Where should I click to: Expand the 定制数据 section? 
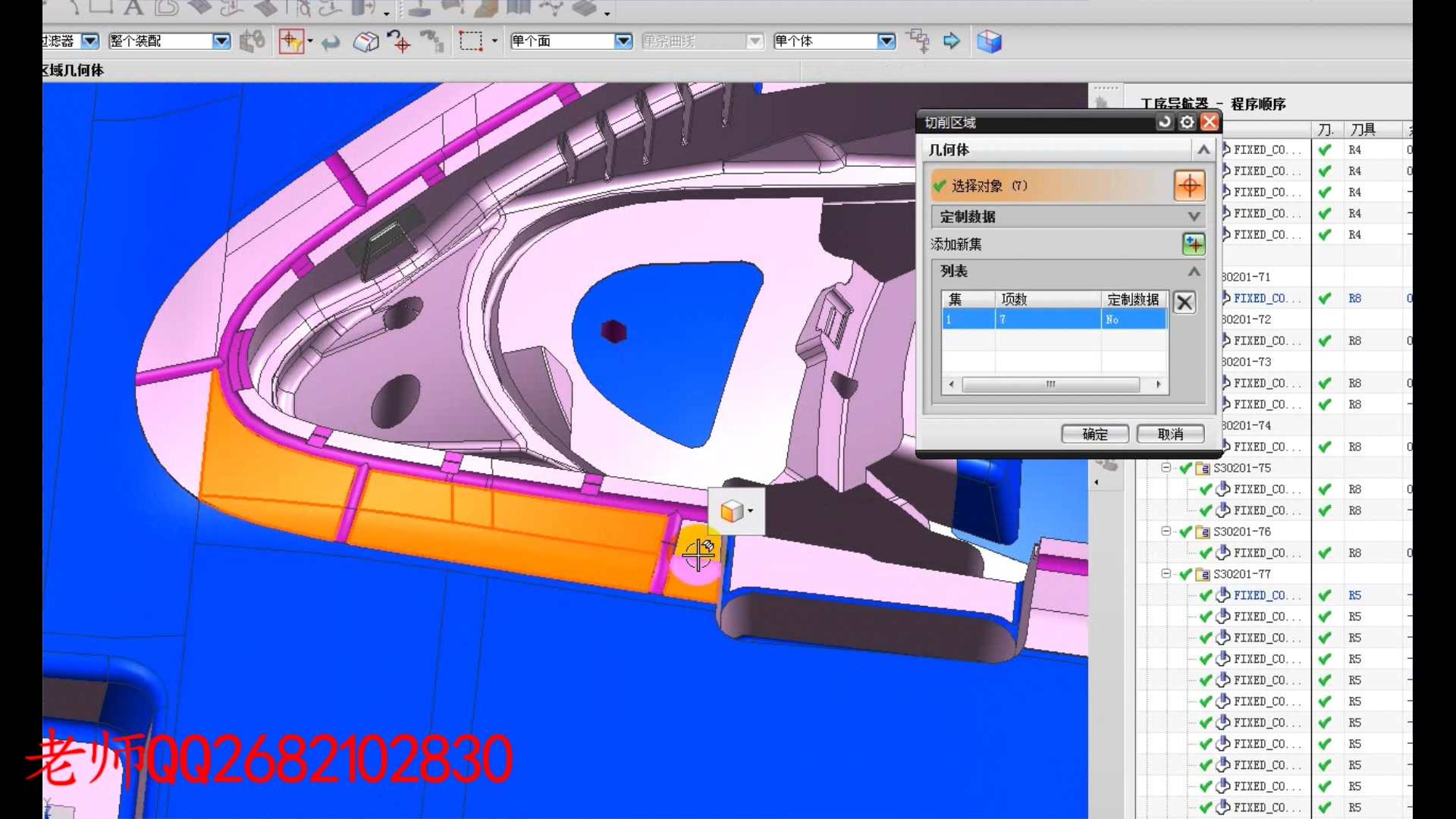(1193, 217)
